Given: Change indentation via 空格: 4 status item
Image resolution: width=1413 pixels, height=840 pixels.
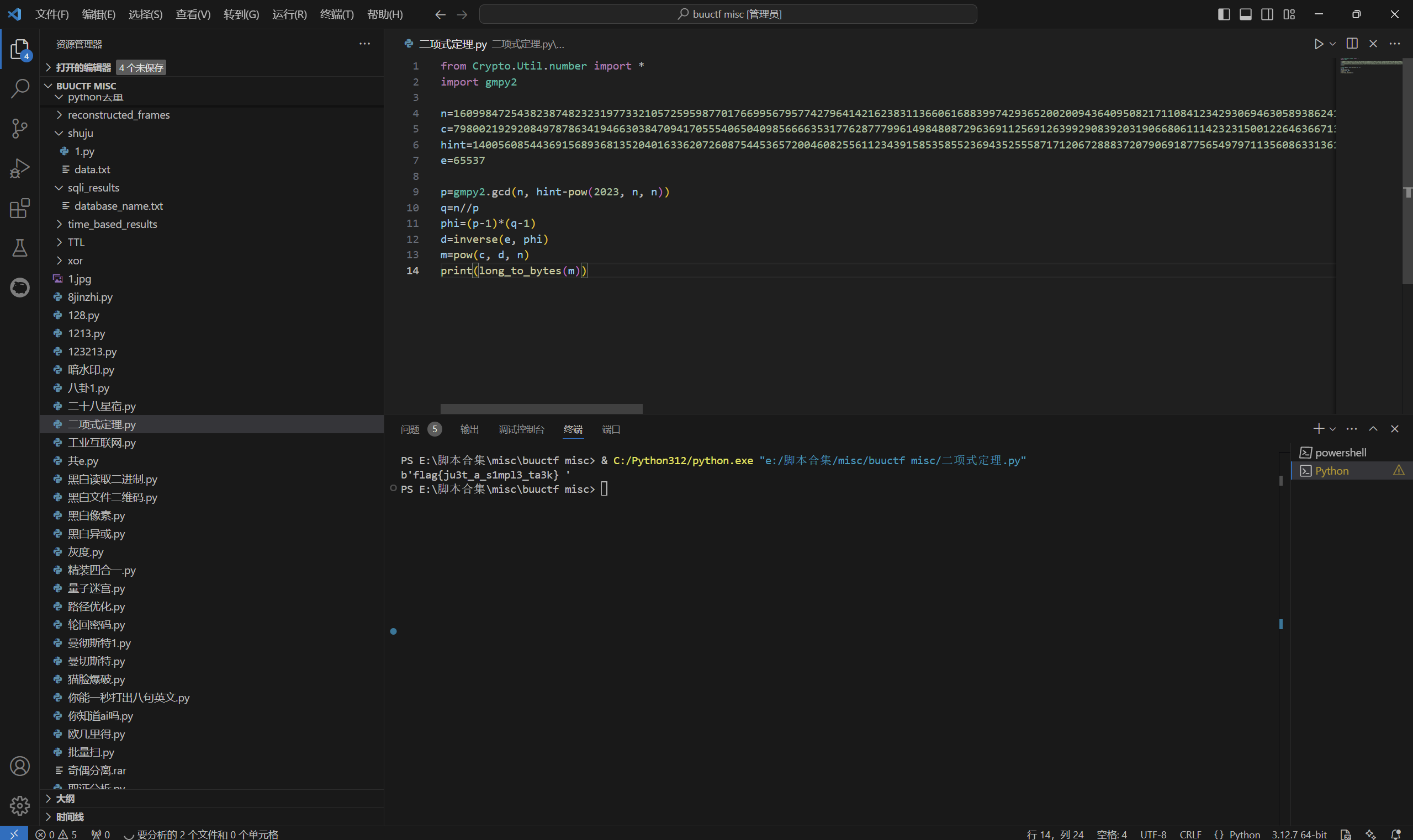Looking at the screenshot, I should [x=1111, y=834].
